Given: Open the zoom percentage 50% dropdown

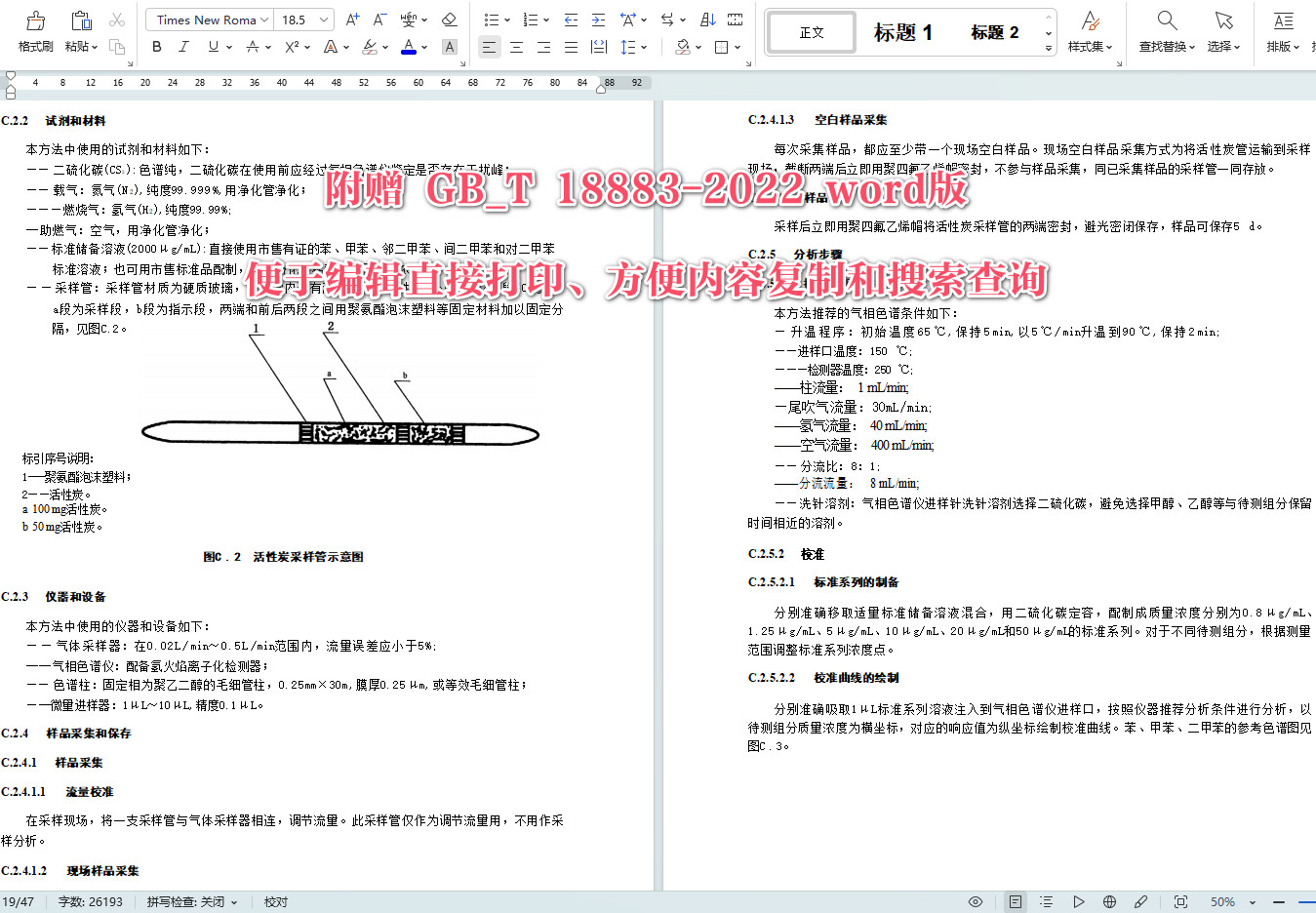Looking at the screenshot, I should click(1228, 902).
